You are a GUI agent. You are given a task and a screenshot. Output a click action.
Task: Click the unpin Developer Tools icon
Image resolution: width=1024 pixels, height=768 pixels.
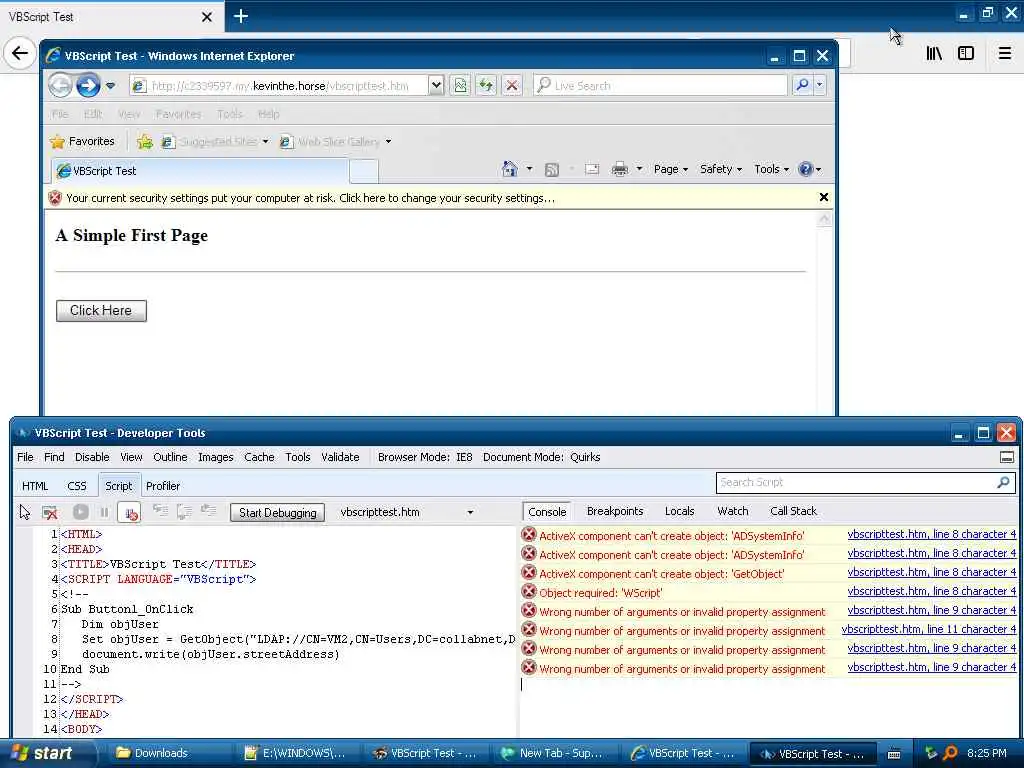tap(1006, 457)
